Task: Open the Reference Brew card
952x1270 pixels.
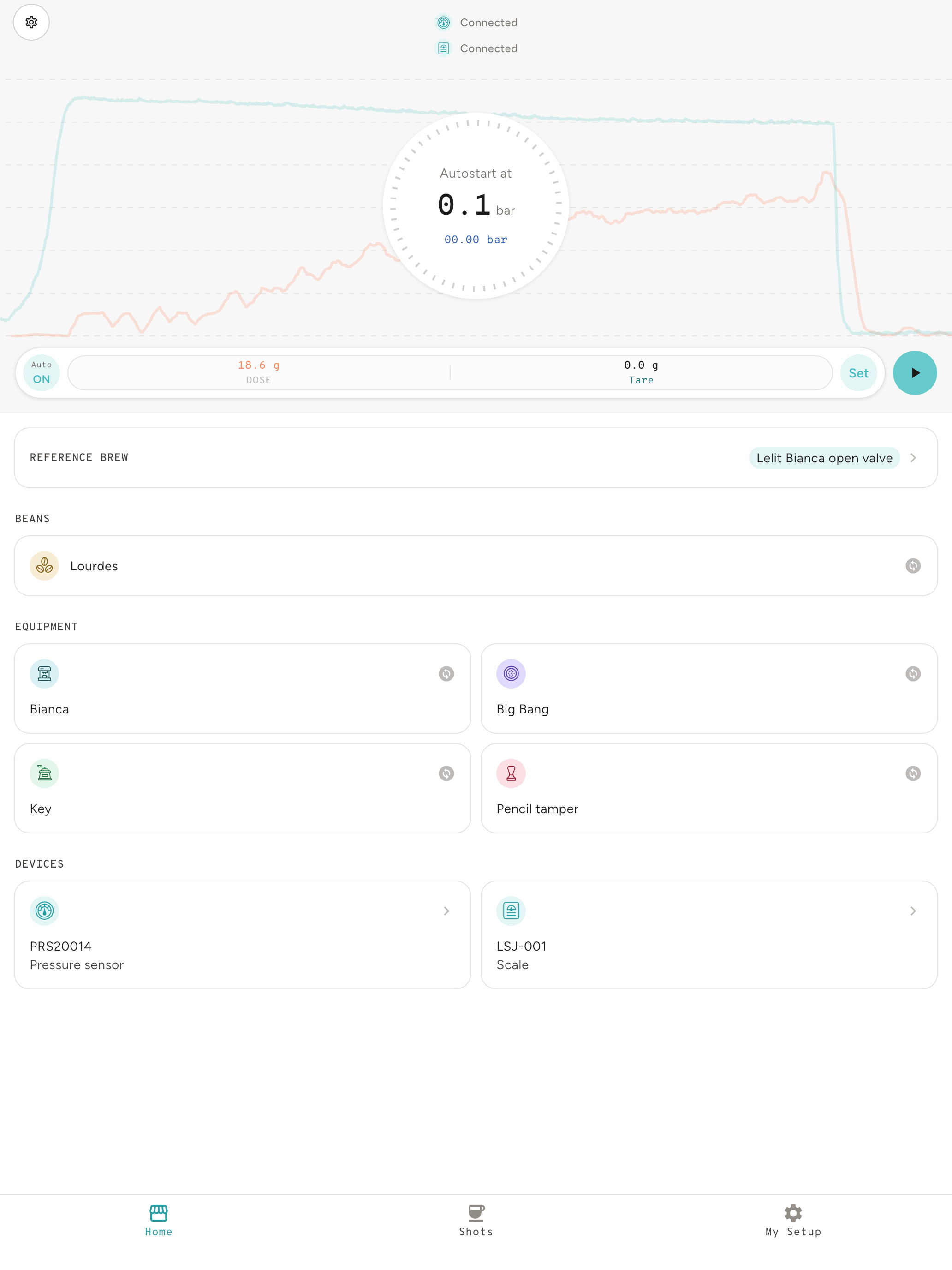Action: [476, 458]
